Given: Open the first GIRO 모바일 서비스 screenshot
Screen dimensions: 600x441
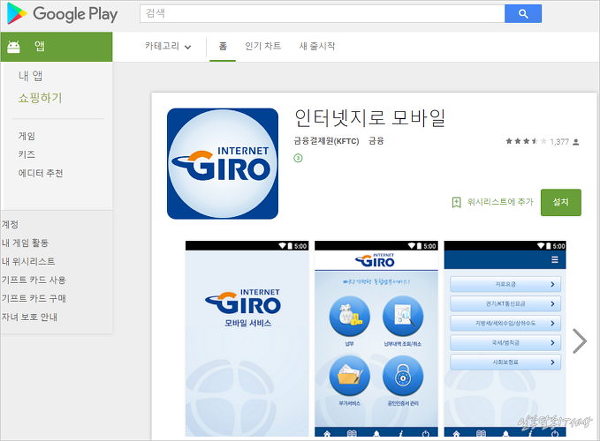Looking at the screenshot, I should point(246,340).
